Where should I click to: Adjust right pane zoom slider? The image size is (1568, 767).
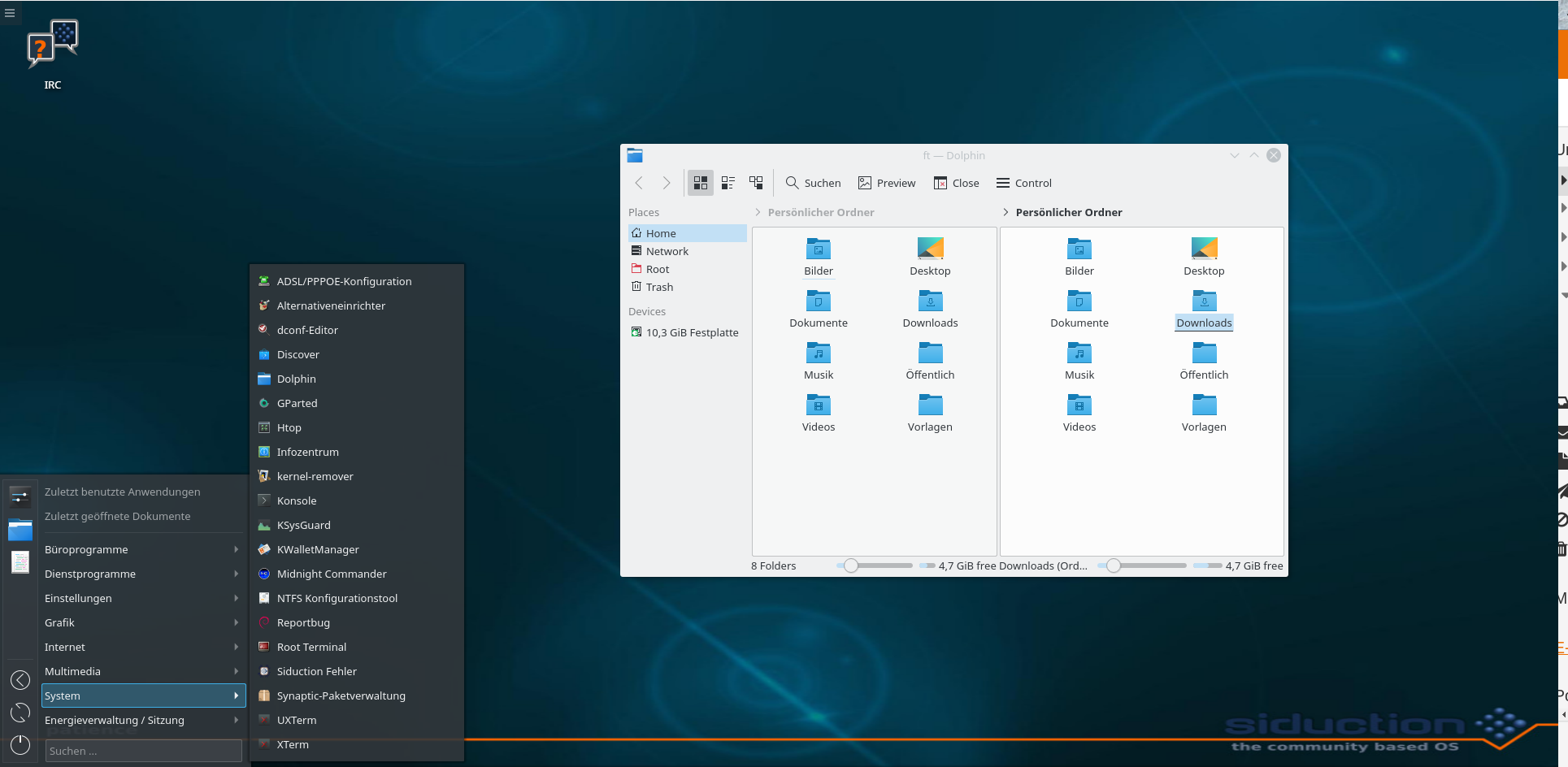pos(1142,565)
